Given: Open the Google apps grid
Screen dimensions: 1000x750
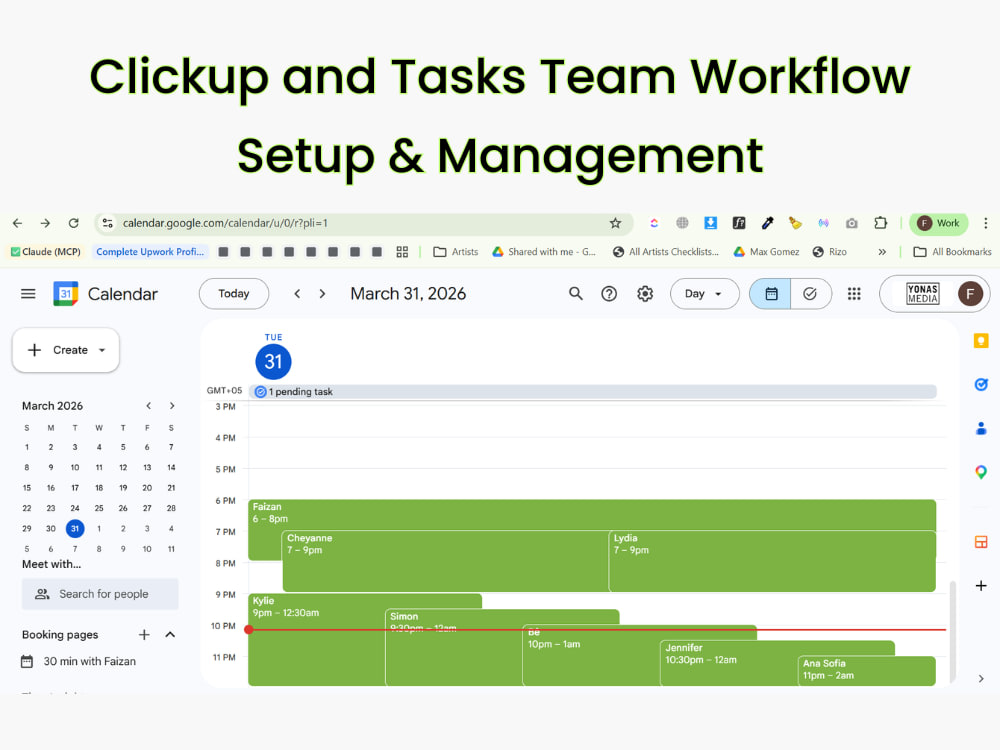Looking at the screenshot, I should click(x=854, y=293).
